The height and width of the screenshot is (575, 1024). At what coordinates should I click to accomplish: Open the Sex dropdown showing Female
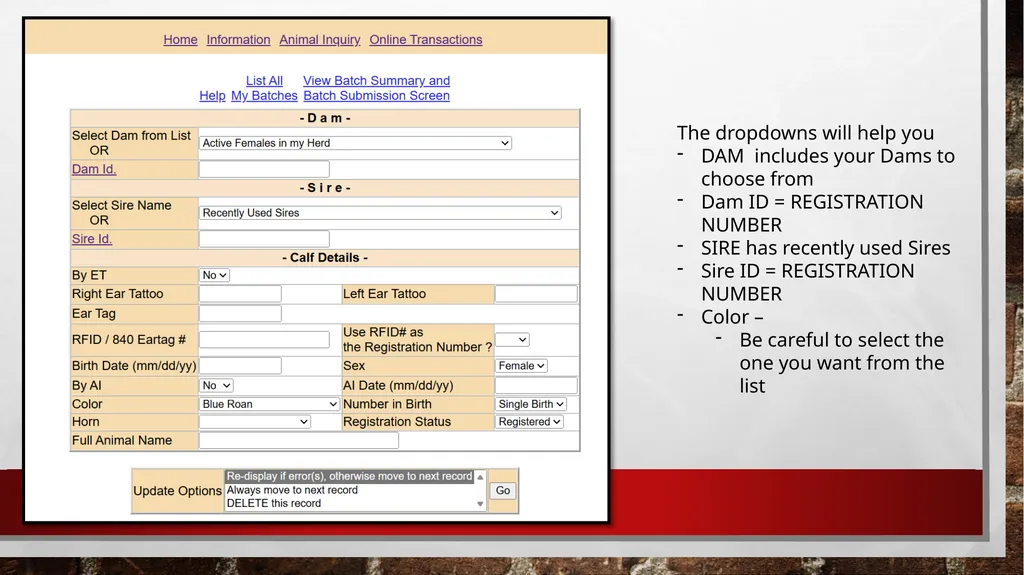click(521, 366)
